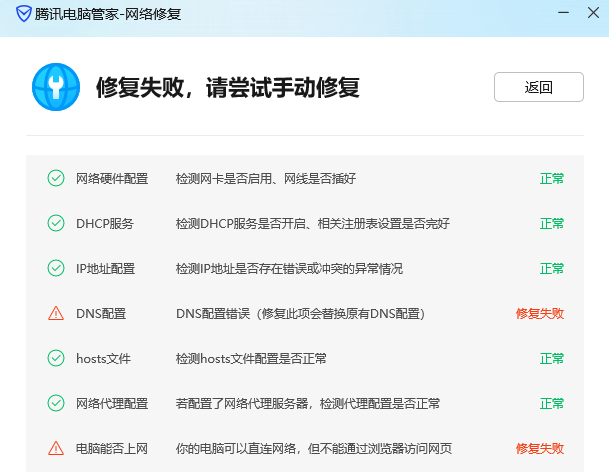609x476 pixels.
Task: Click the green check icon beside IP地址配置
Action: pyautogui.click(x=56, y=268)
